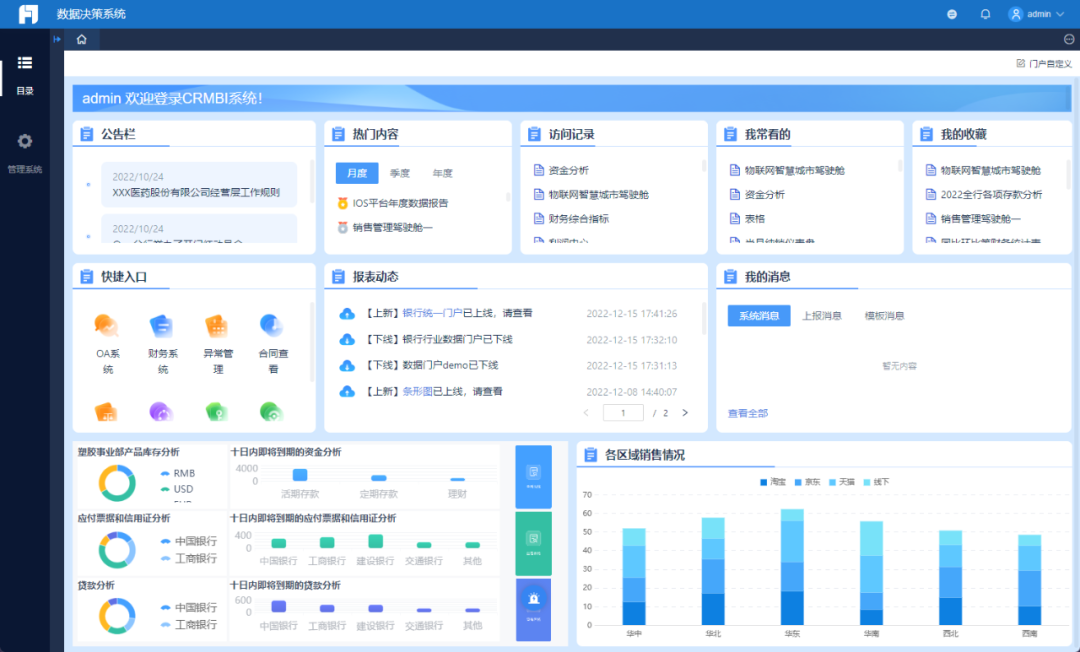Click the admin user avatar icon
Screen dimensions: 1080x652
[1015, 14]
